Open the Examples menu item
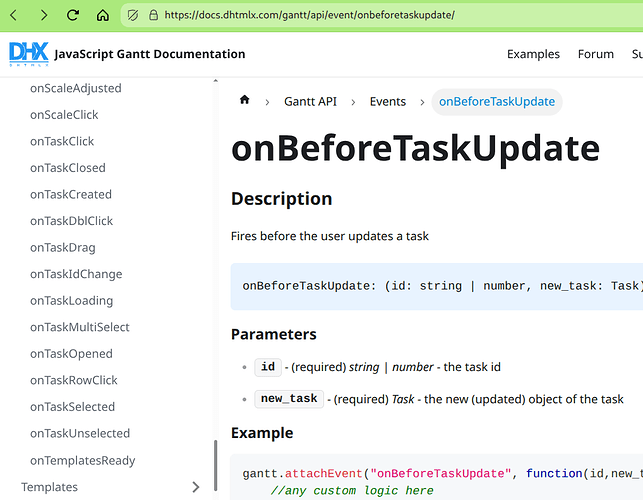The width and height of the screenshot is (643, 500). click(533, 54)
